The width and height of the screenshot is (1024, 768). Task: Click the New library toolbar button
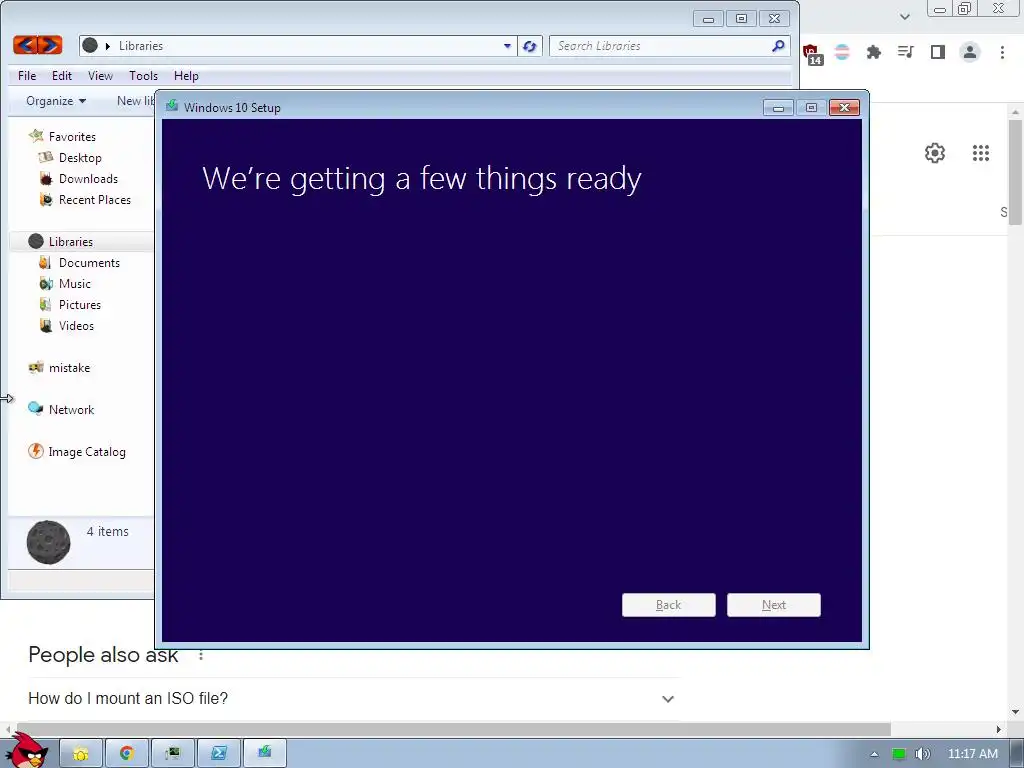click(x=135, y=101)
